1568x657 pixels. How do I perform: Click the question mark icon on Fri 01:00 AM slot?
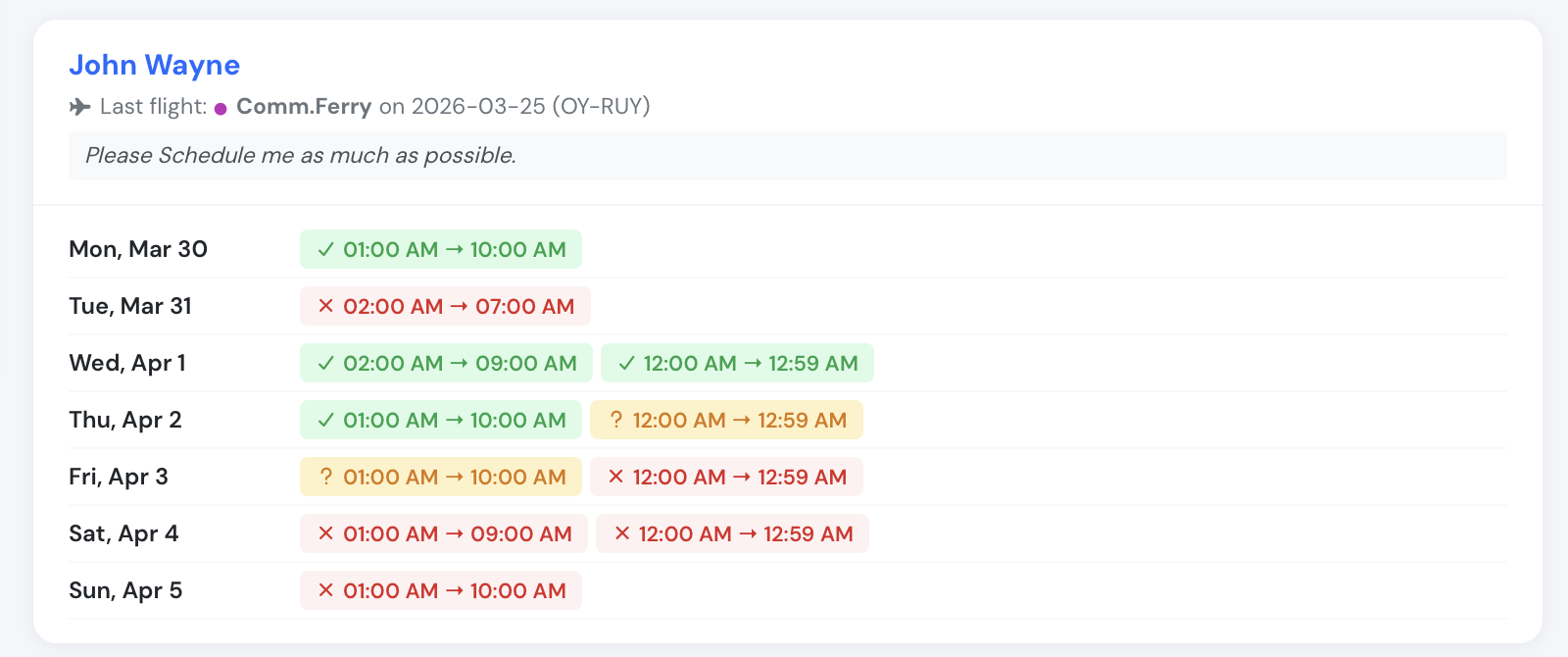[326, 477]
